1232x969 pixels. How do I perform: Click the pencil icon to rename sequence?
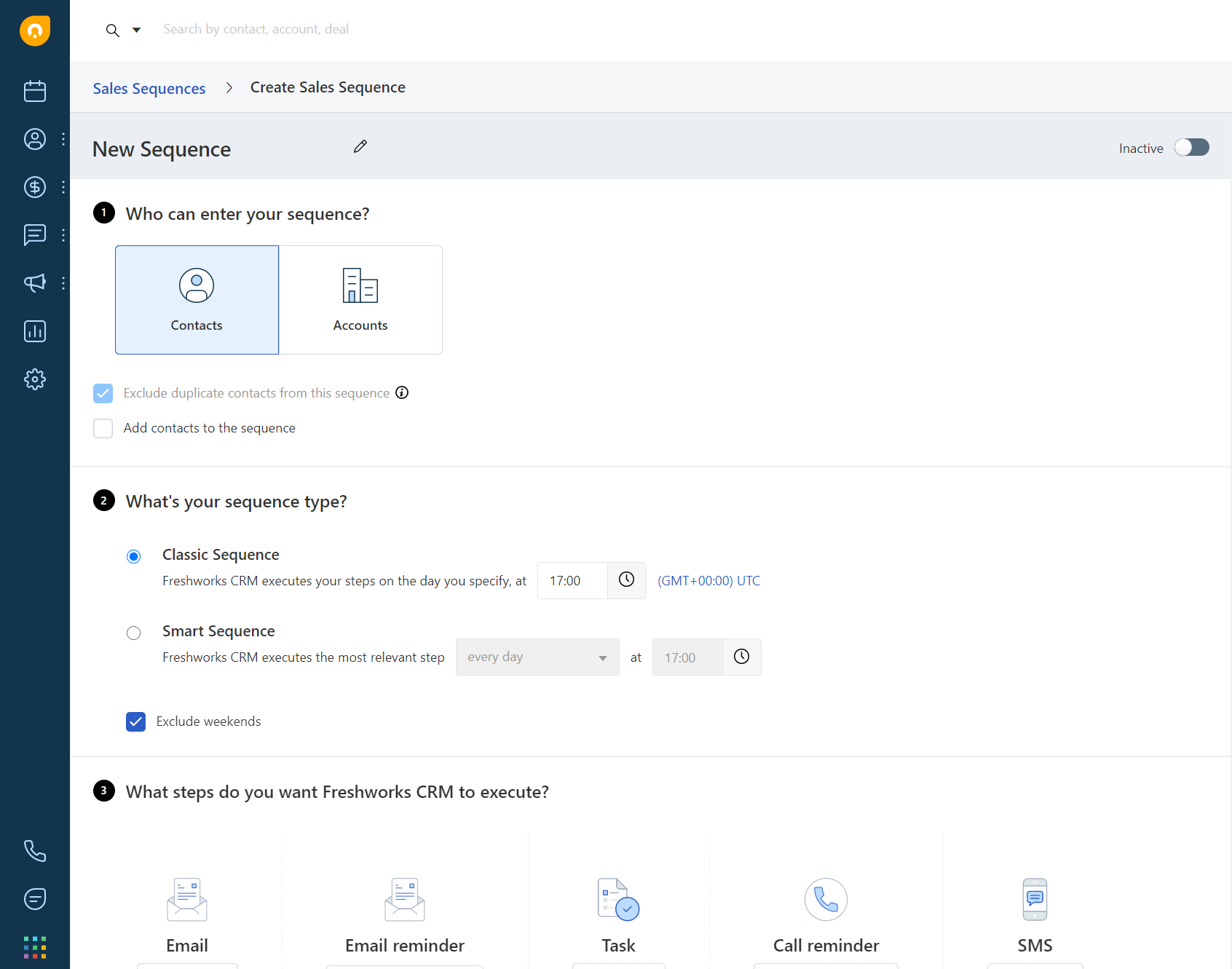[x=360, y=147]
